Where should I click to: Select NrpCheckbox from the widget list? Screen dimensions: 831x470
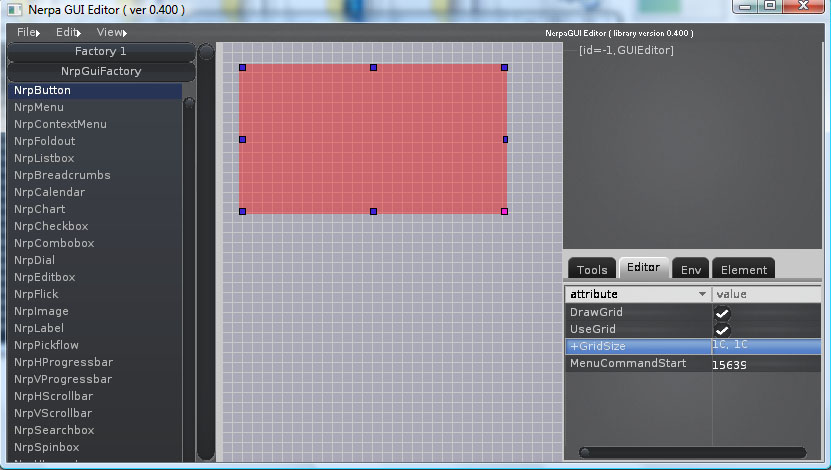click(x=51, y=226)
